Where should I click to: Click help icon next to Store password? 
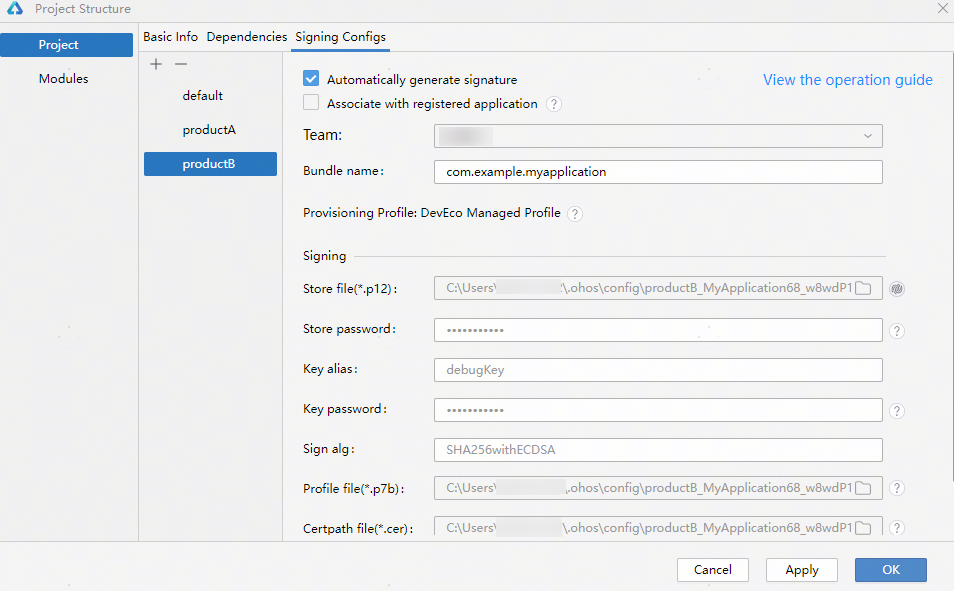pos(897,330)
